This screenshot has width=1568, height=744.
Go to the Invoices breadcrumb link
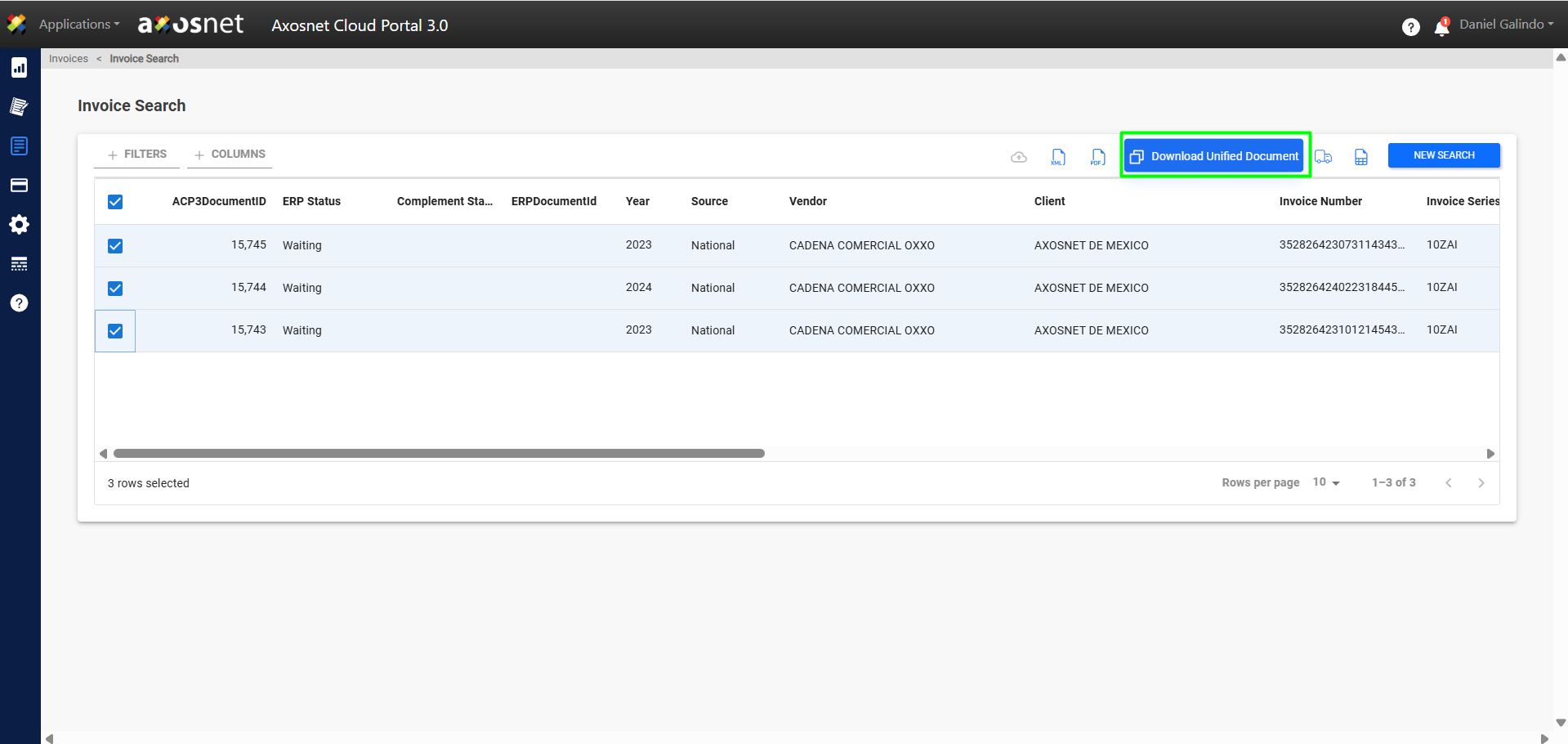[69, 59]
